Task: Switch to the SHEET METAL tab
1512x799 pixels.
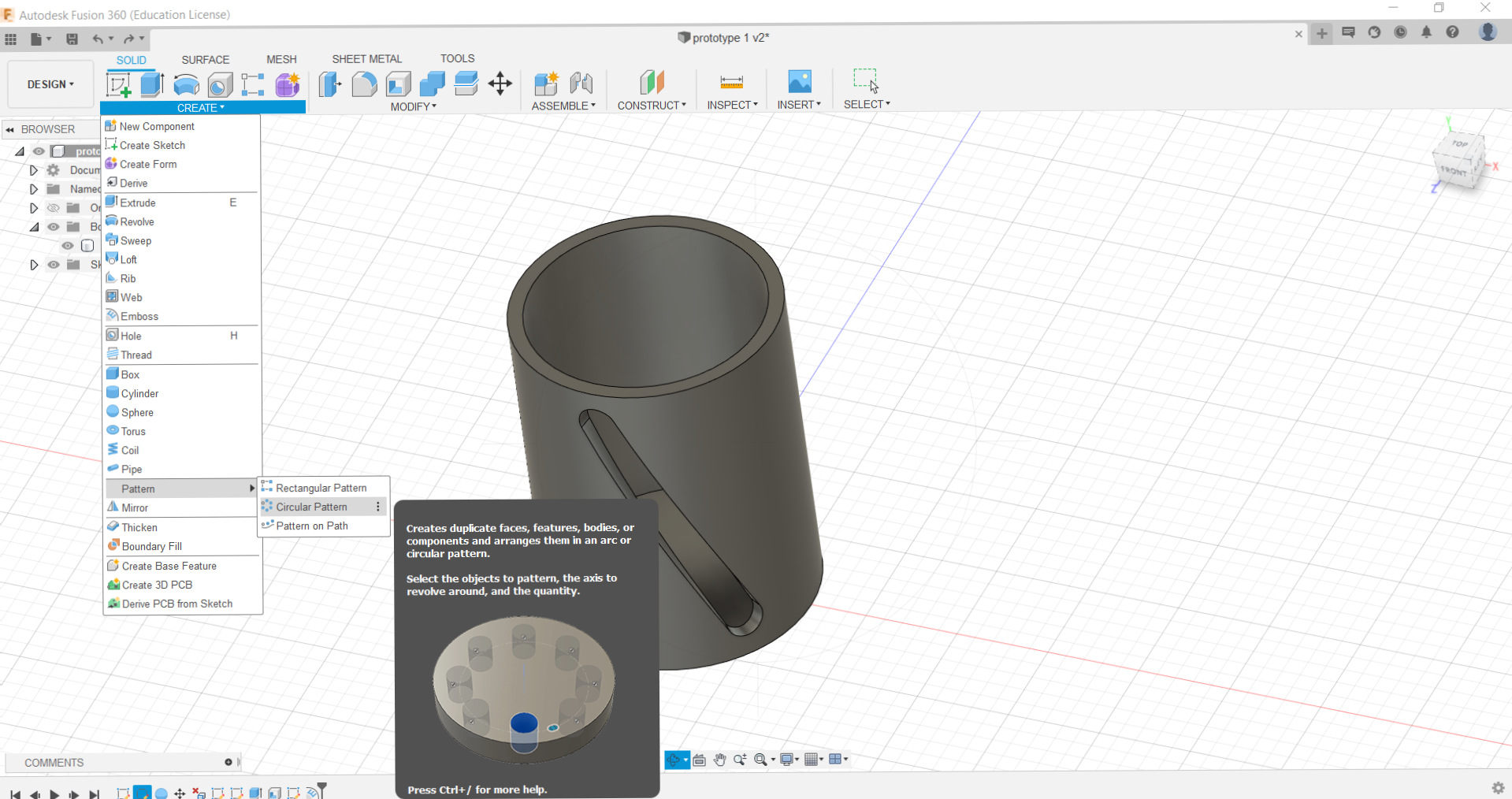Action: 367,59
